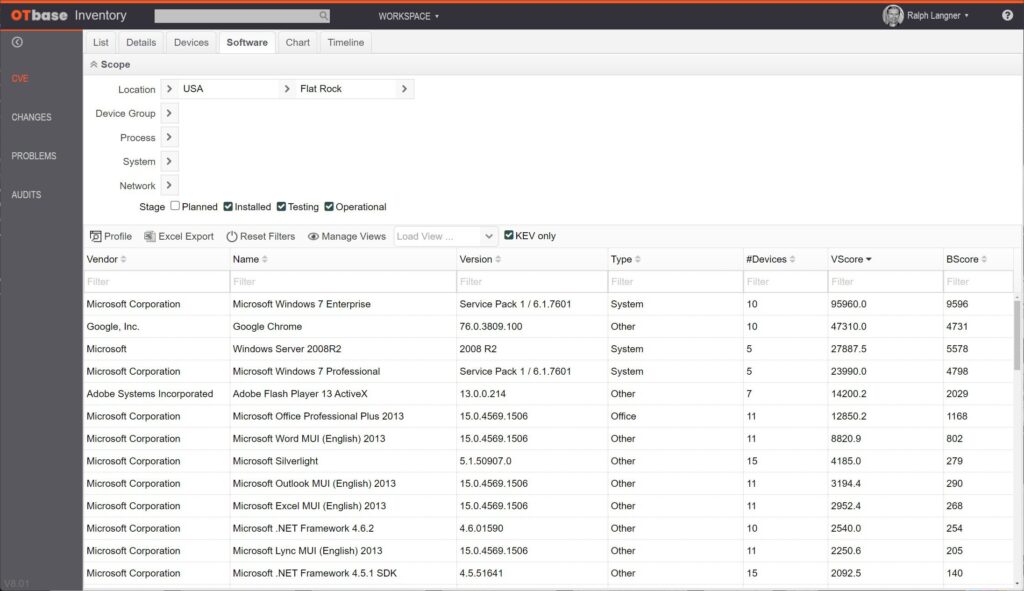The height and width of the screenshot is (591, 1024).
Task: Disable the KEV only checkbox
Action: point(509,236)
